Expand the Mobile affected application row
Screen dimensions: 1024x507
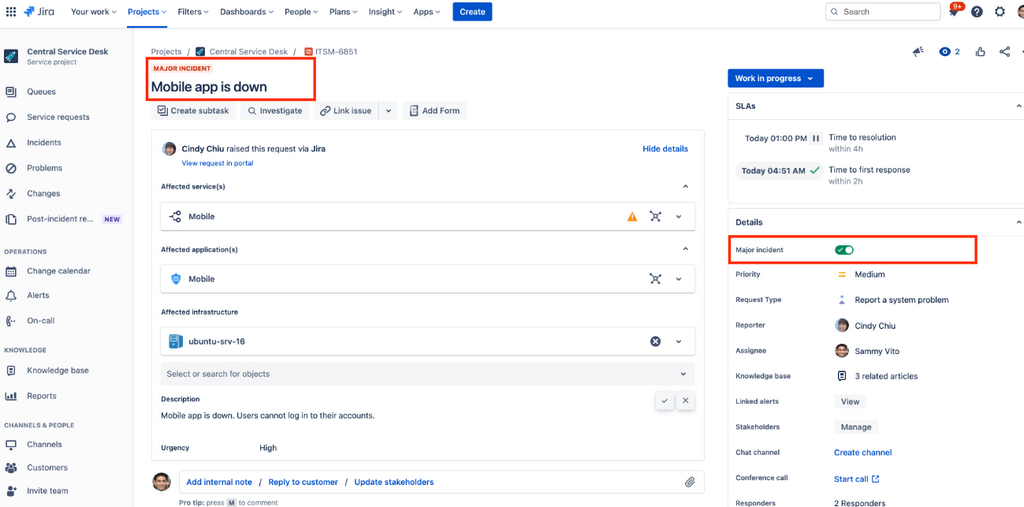click(x=679, y=279)
